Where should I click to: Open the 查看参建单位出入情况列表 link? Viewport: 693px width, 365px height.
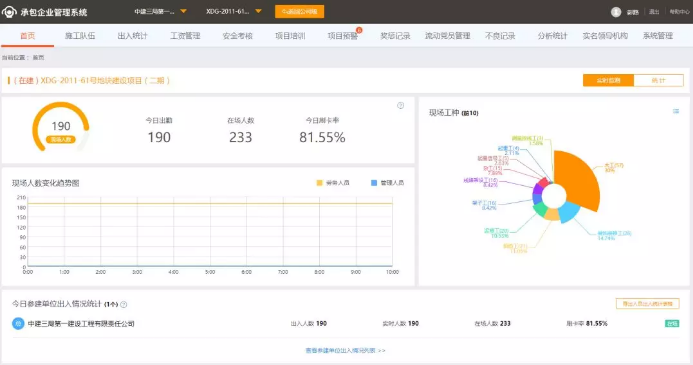tap(345, 350)
